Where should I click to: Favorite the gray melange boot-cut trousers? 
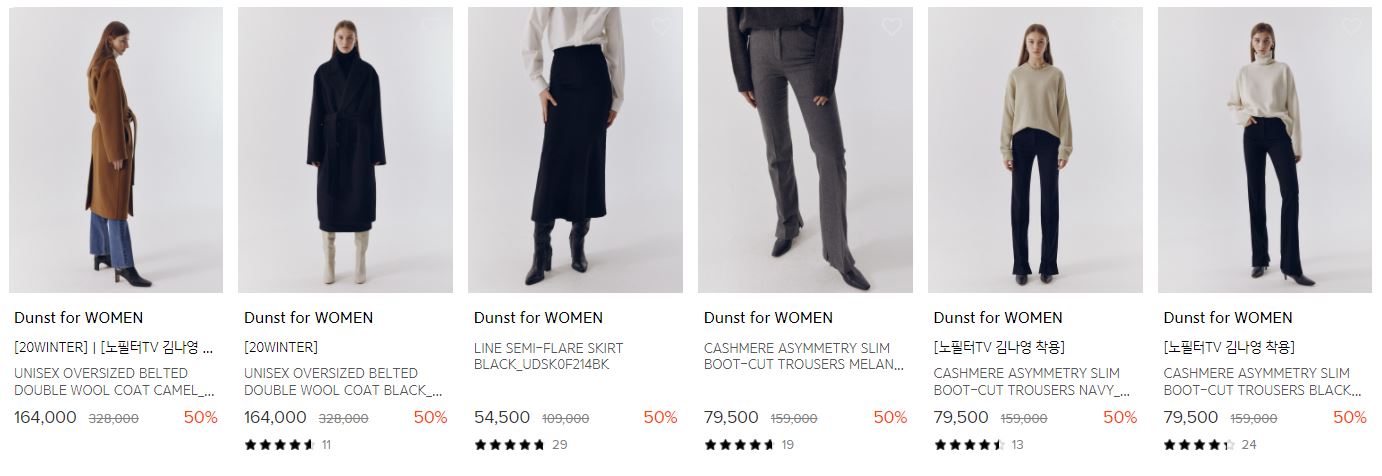click(x=891, y=27)
